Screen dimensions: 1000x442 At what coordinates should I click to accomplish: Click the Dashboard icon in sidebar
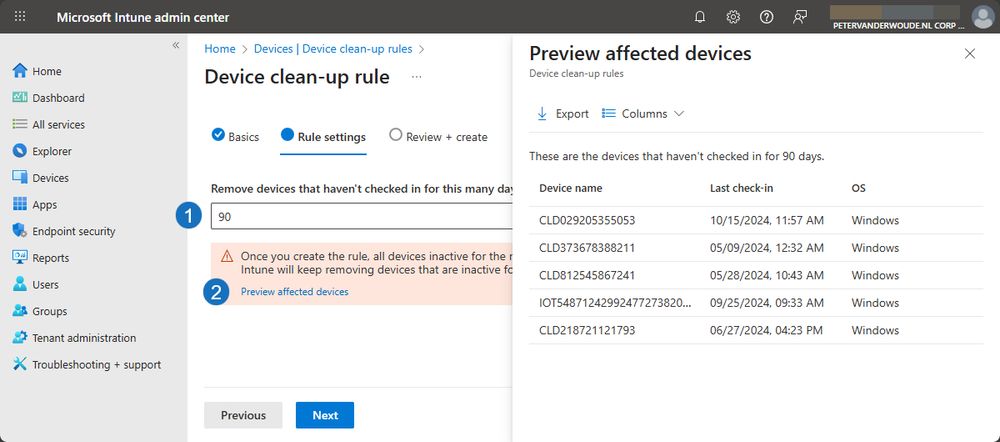(x=20, y=98)
